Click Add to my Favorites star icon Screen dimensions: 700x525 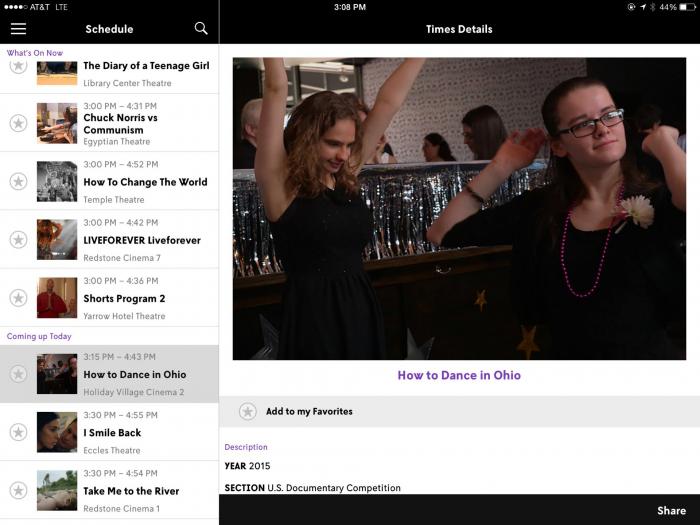pyautogui.click(x=248, y=411)
